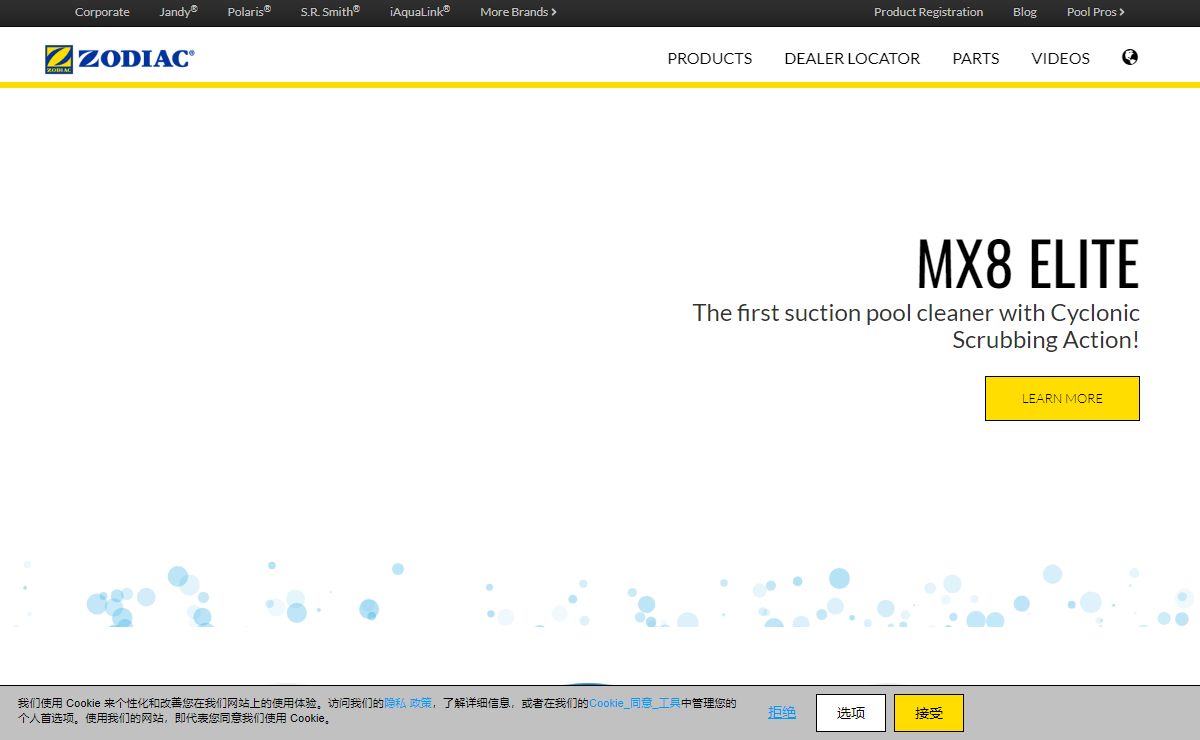Click the Learn More button
1200x740 pixels.
pyautogui.click(x=1062, y=398)
